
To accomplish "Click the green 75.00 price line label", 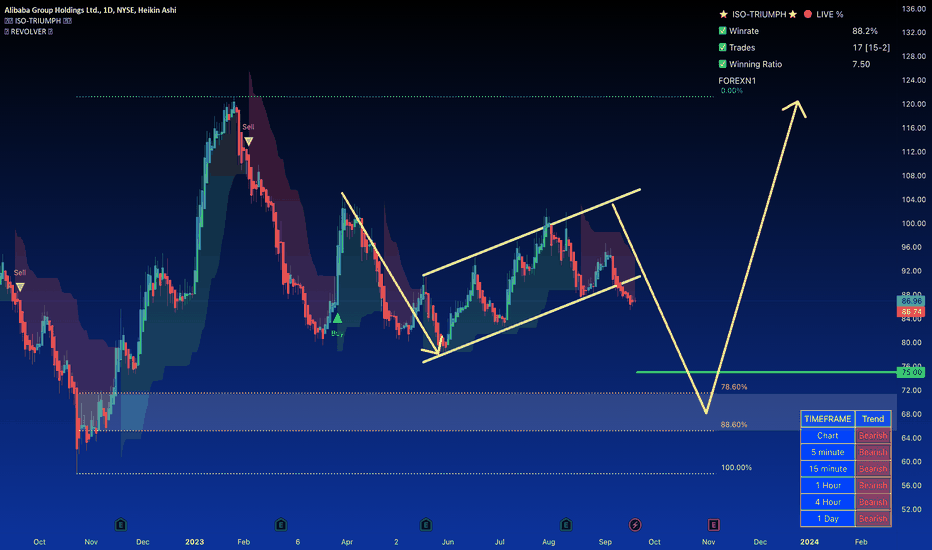I will click(x=911, y=372).
